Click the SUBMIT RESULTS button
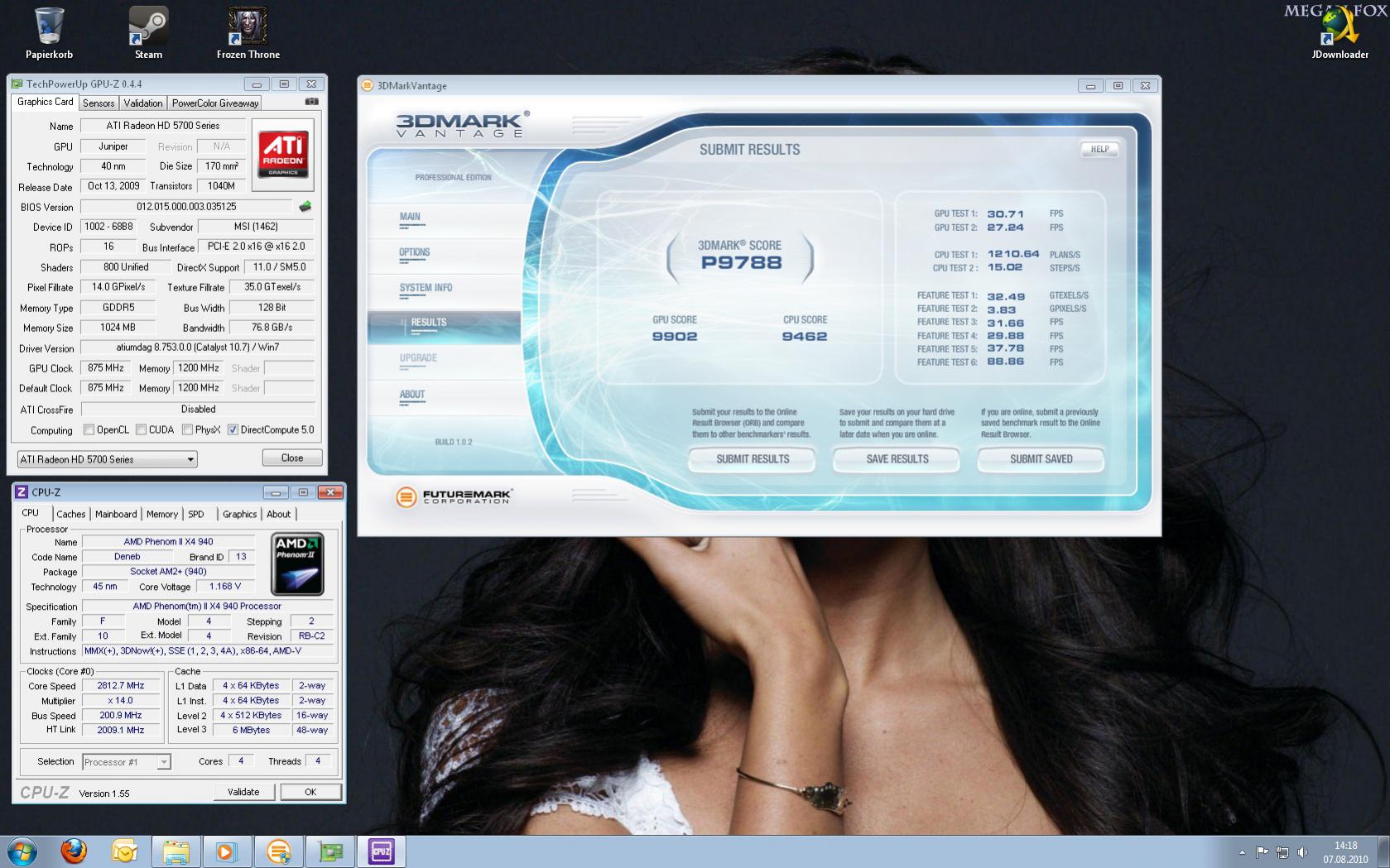 coord(753,459)
